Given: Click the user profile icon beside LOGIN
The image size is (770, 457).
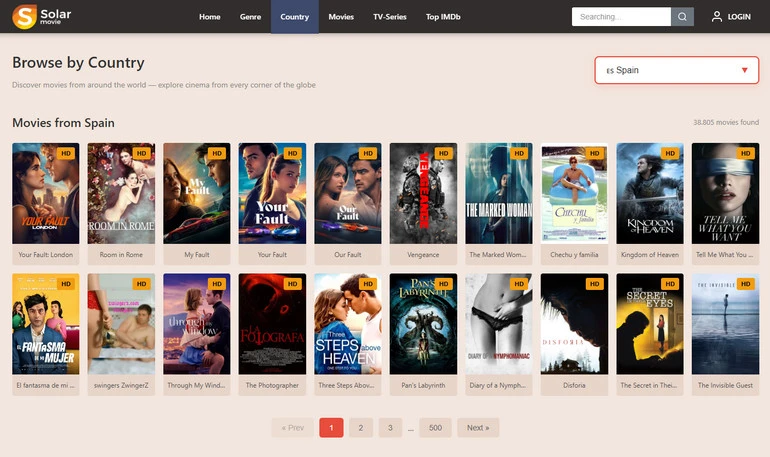Looking at the screenshot, I should coord(716,17).
